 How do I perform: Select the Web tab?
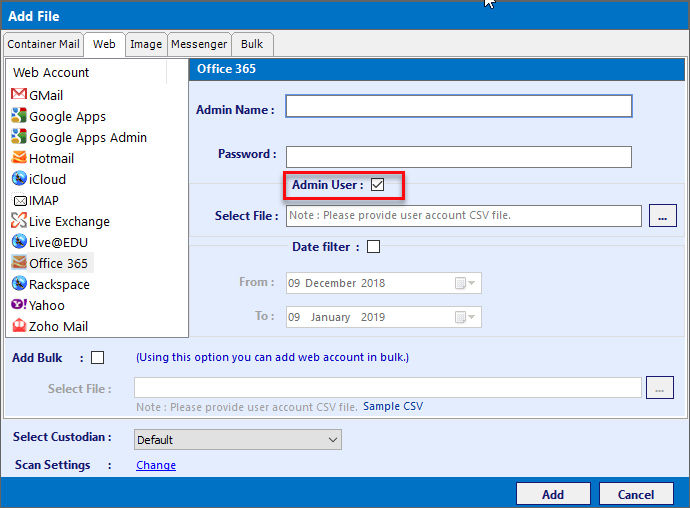coord(104,44)
